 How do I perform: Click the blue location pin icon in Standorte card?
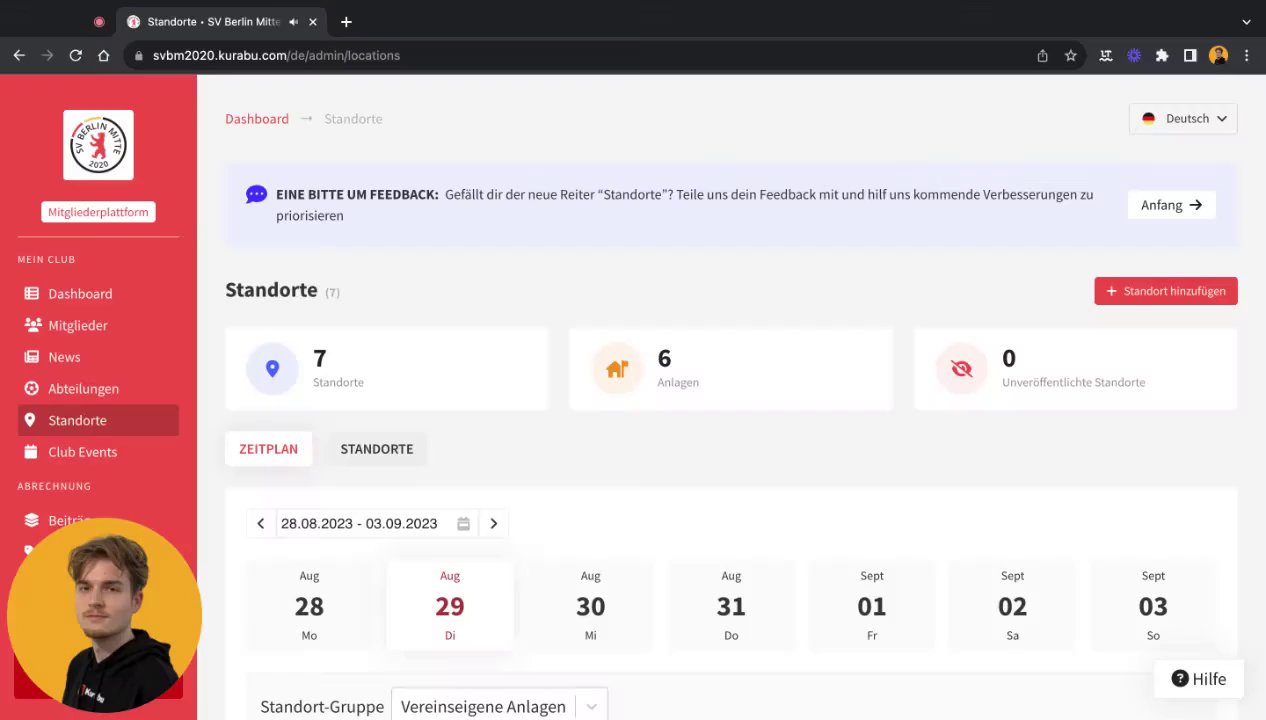[x=272, y=369]
